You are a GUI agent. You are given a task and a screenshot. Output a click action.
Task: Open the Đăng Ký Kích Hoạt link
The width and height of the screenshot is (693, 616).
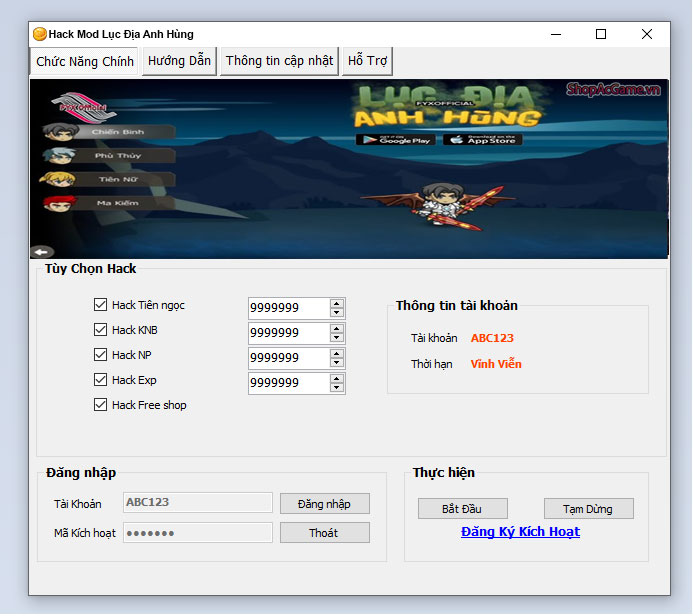(520, 532)
